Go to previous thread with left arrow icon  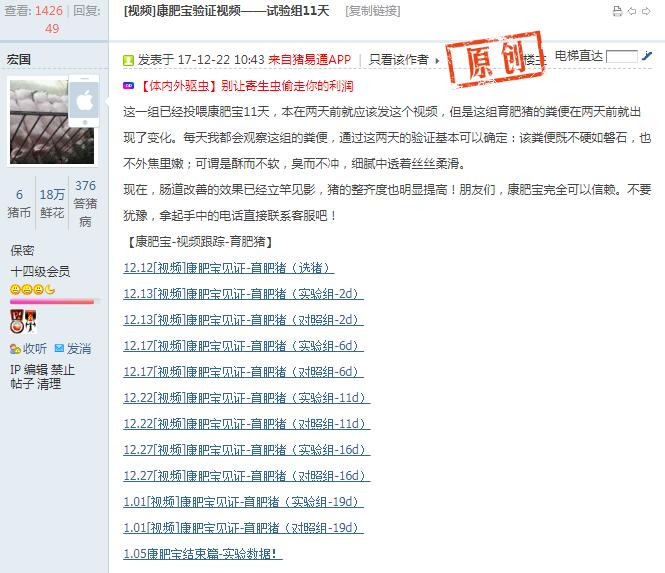[632, 11]
